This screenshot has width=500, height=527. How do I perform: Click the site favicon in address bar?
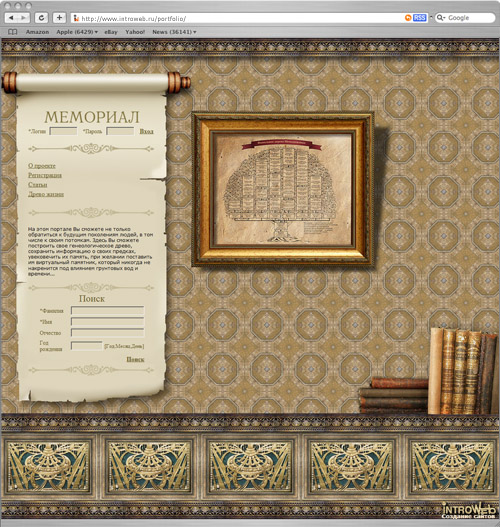tap(76, 18)
